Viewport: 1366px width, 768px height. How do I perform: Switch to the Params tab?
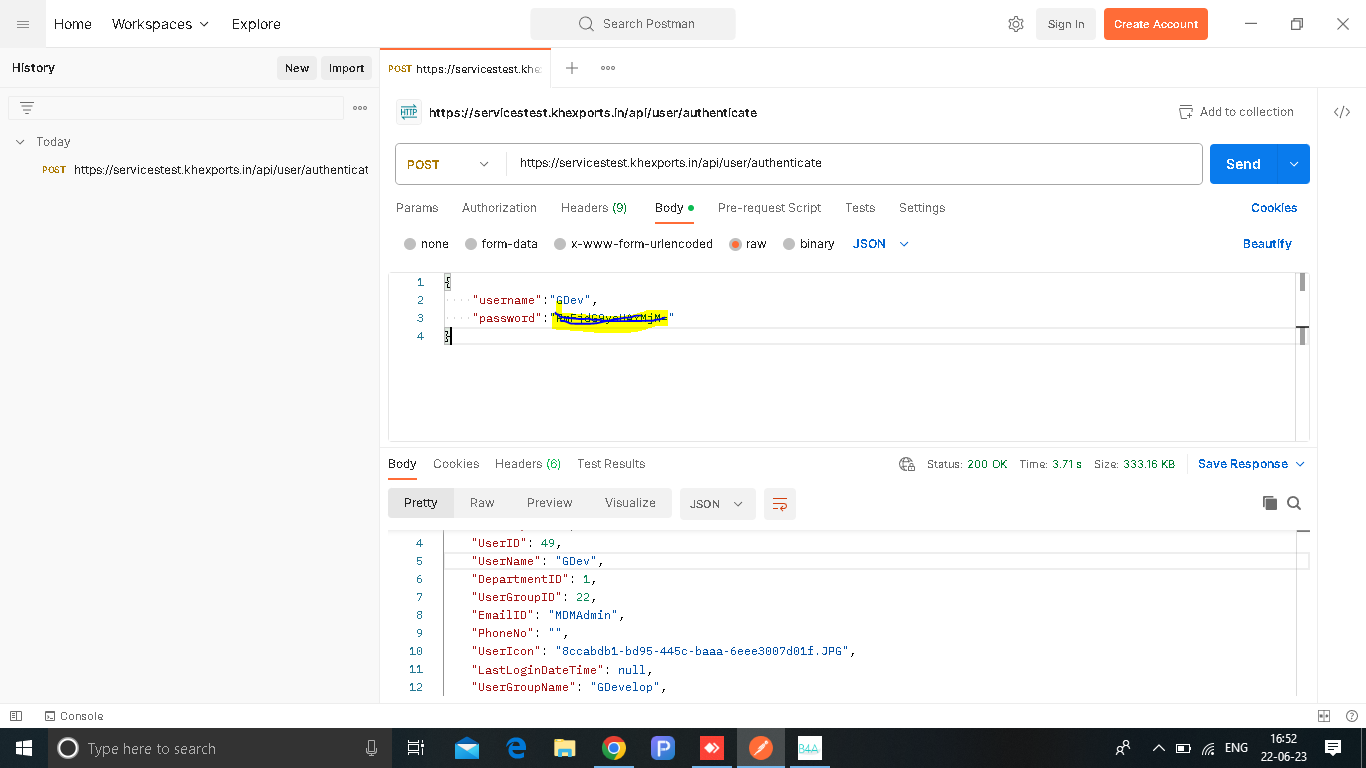point(417,208)
